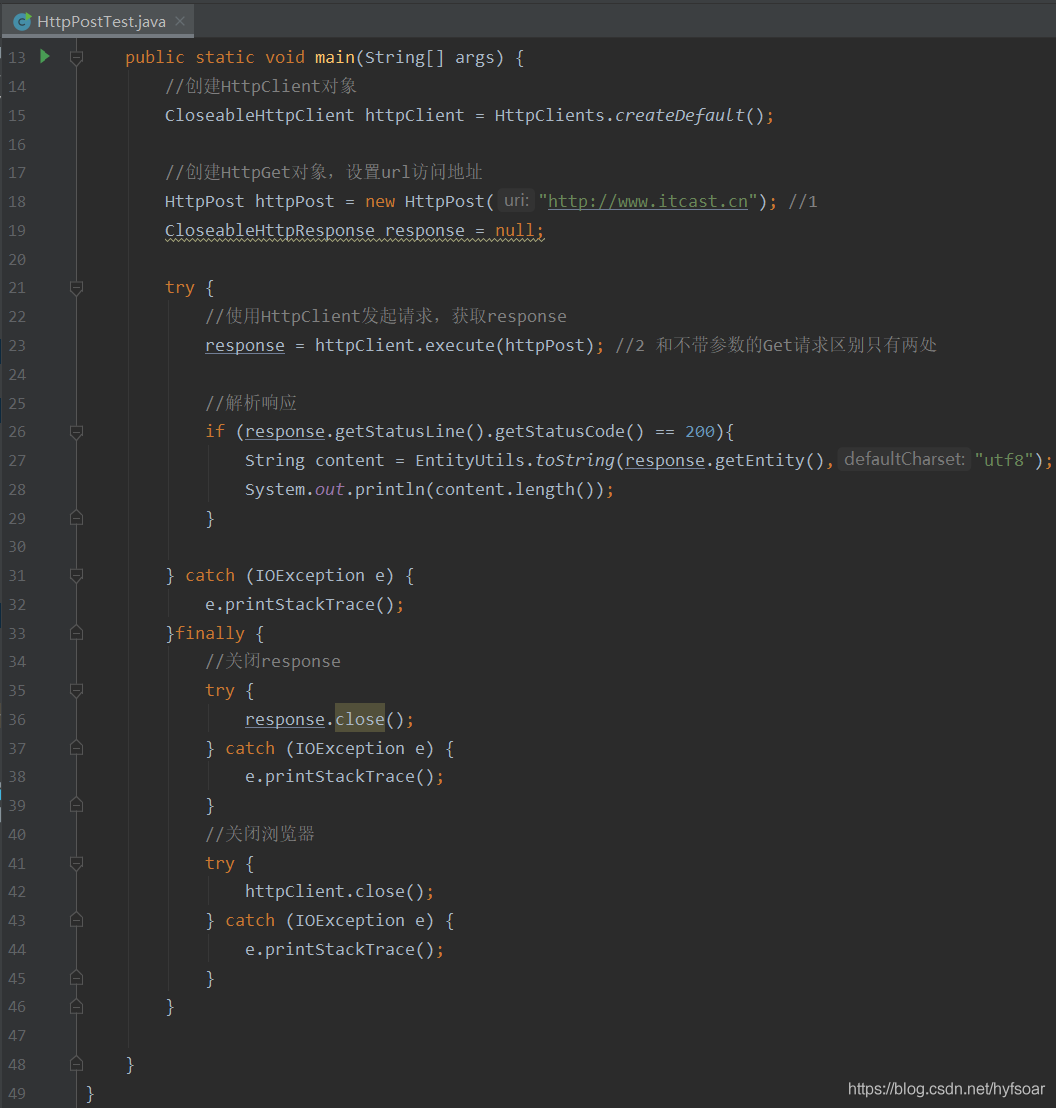Click getStatusCode() call on line 26
1056x1108 pixels.
pyautogui.click(x=569, y=432)
